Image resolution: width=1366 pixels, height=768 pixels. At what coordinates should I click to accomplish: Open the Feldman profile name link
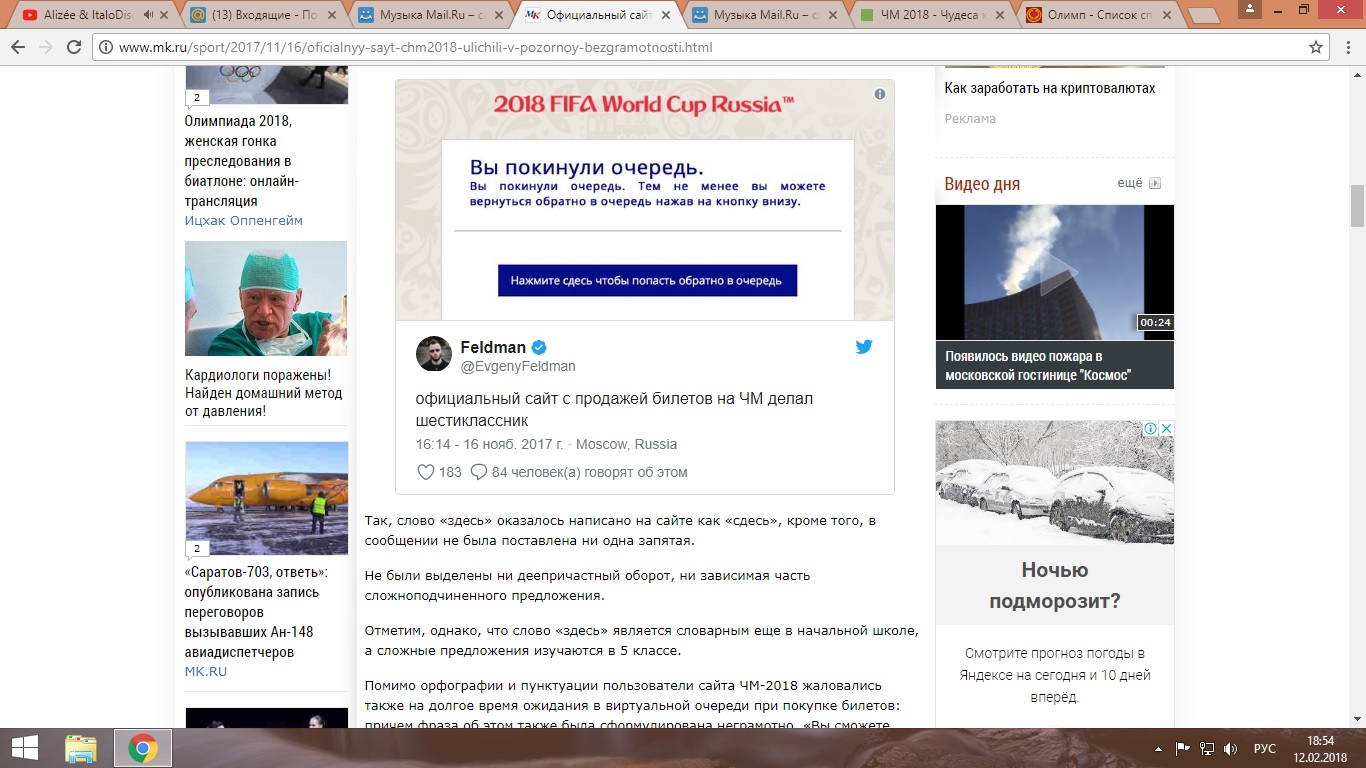(x=493, y=347)
